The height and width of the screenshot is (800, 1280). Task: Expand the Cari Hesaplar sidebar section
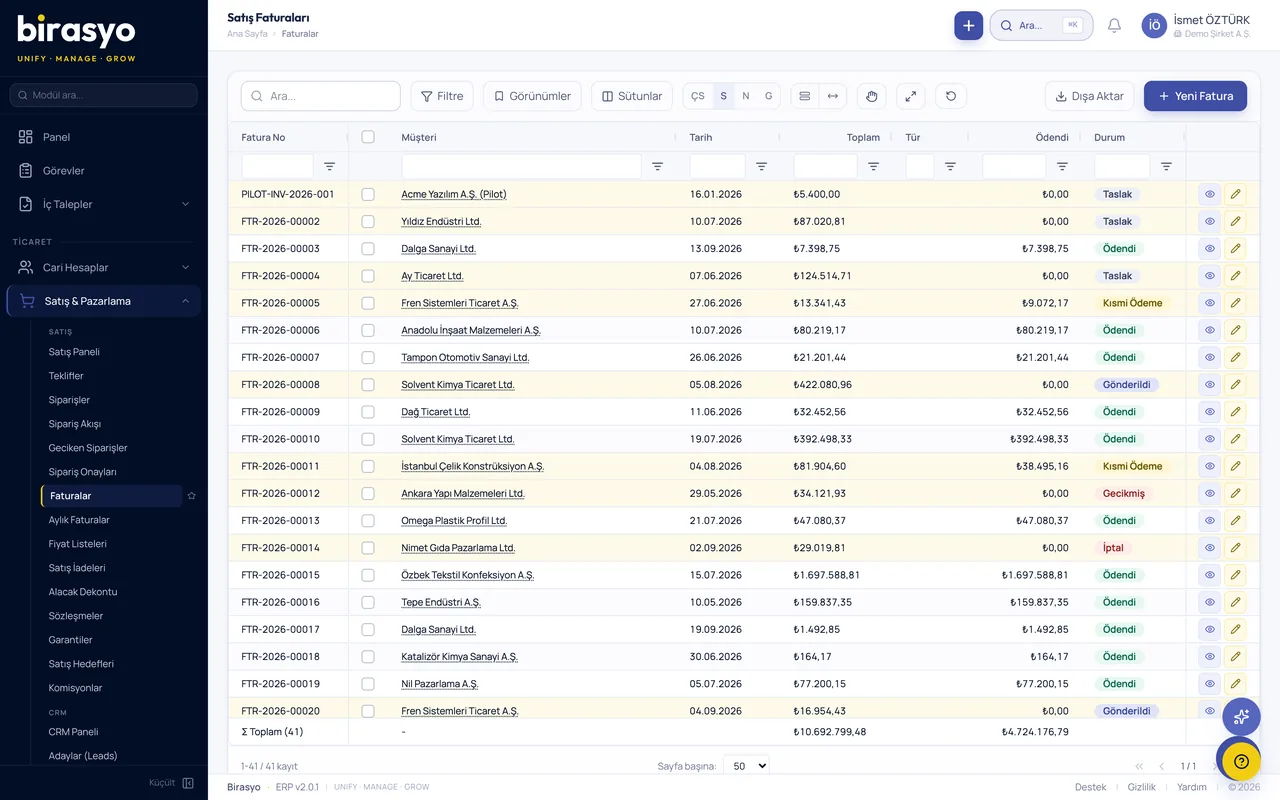tap(104, 267)
